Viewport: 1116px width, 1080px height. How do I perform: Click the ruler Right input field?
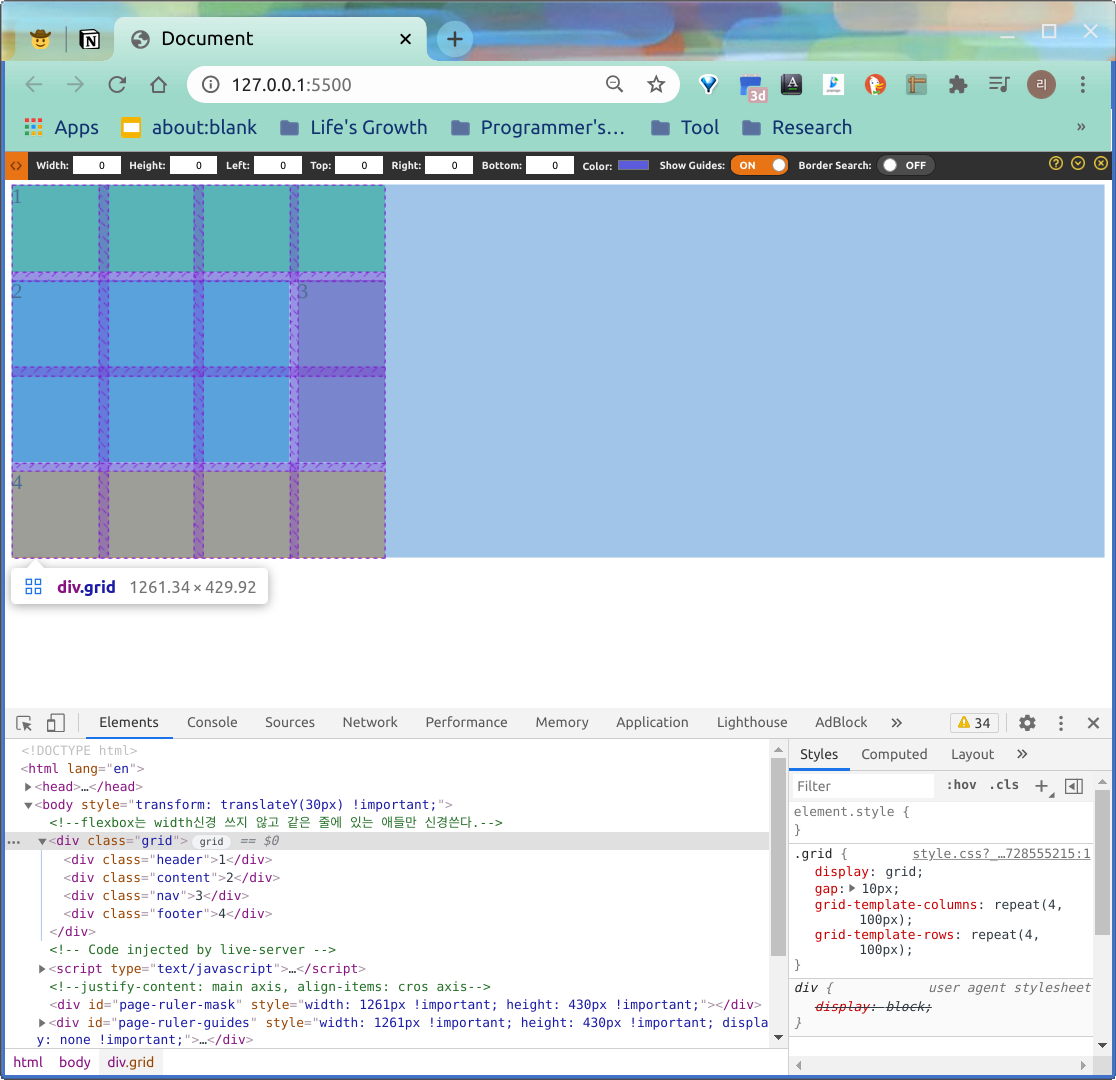point(449,165)
